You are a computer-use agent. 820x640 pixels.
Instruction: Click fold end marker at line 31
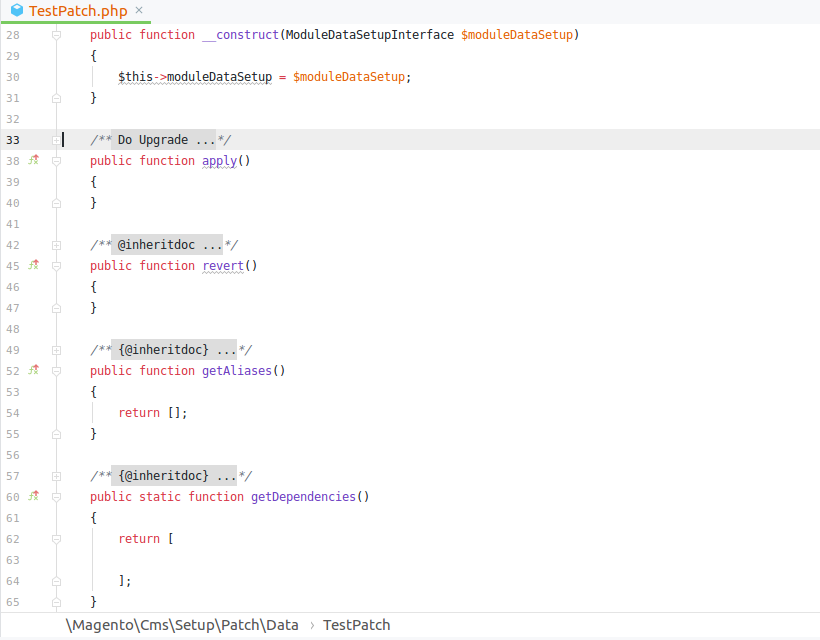pos(56,98)
